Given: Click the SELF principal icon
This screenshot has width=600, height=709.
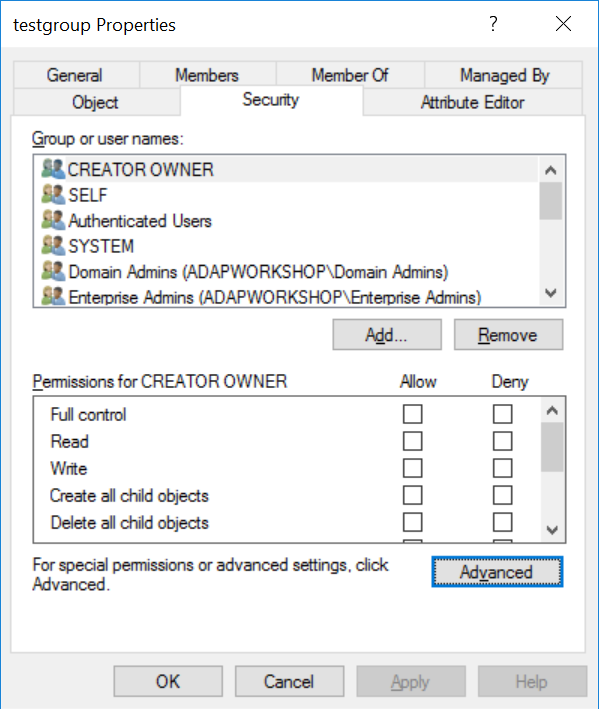Looking at the screenshot, I should tap(53, 195).
